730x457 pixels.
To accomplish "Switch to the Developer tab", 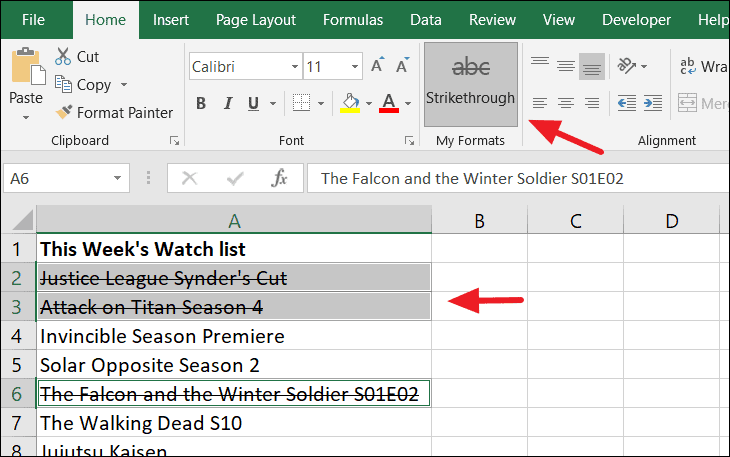I will (636, 20).
